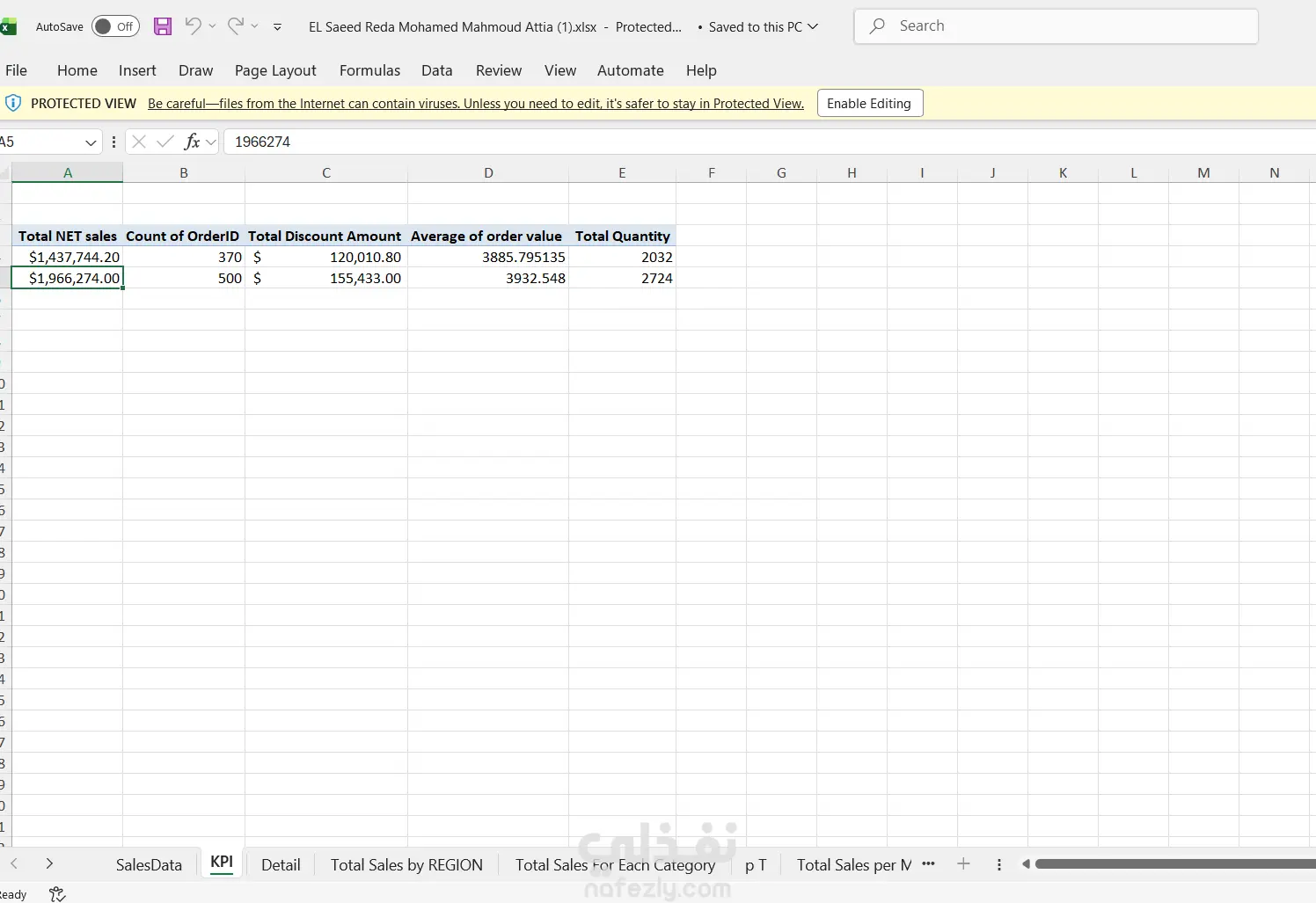Switch to Total Sales For Each Category sheet
This screenshot has height=903, width=1316.
pyautogui.click(x=615, y=865)
